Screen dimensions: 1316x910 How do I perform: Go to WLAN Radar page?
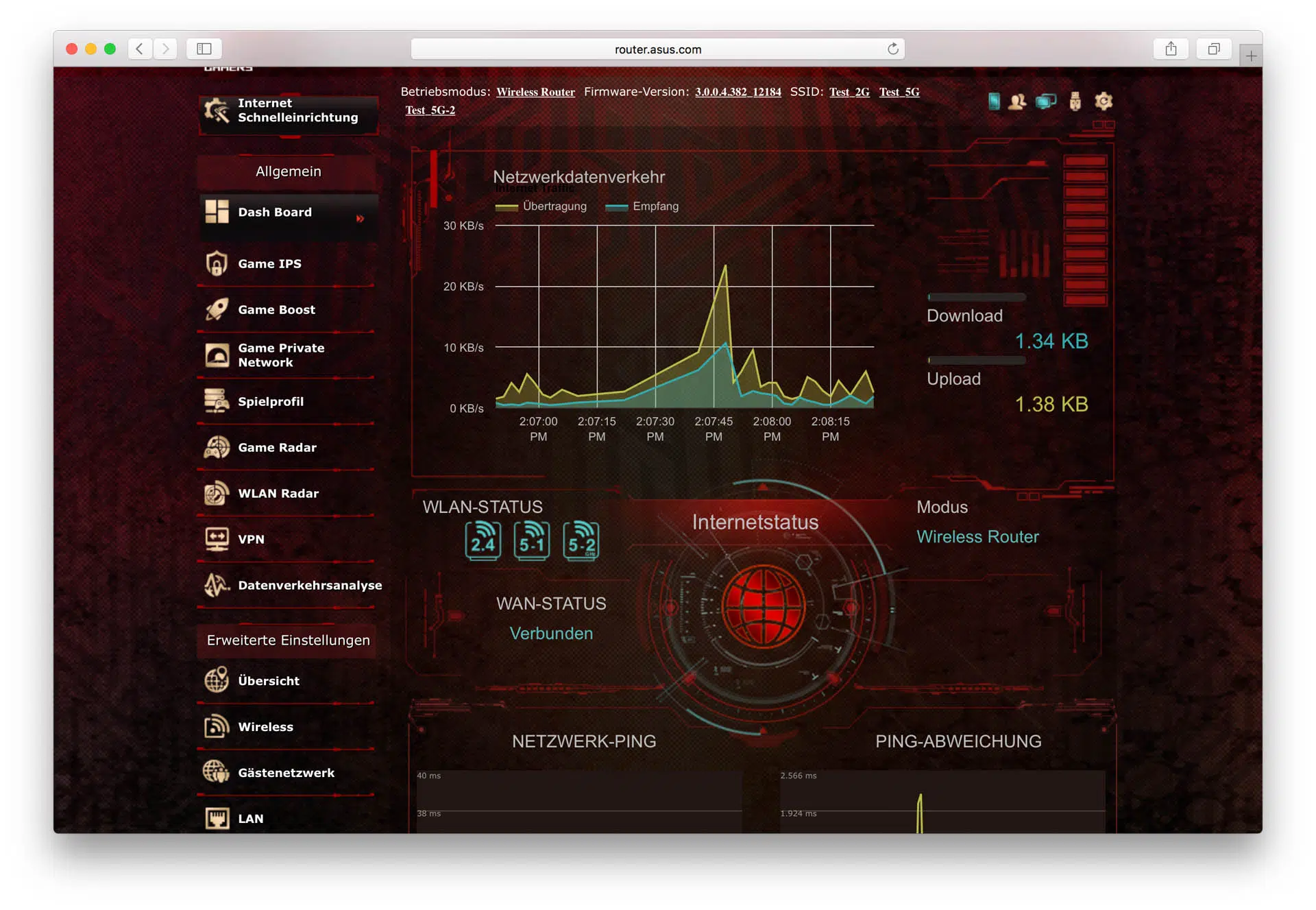pyautogui.click(x=278, y=493)
